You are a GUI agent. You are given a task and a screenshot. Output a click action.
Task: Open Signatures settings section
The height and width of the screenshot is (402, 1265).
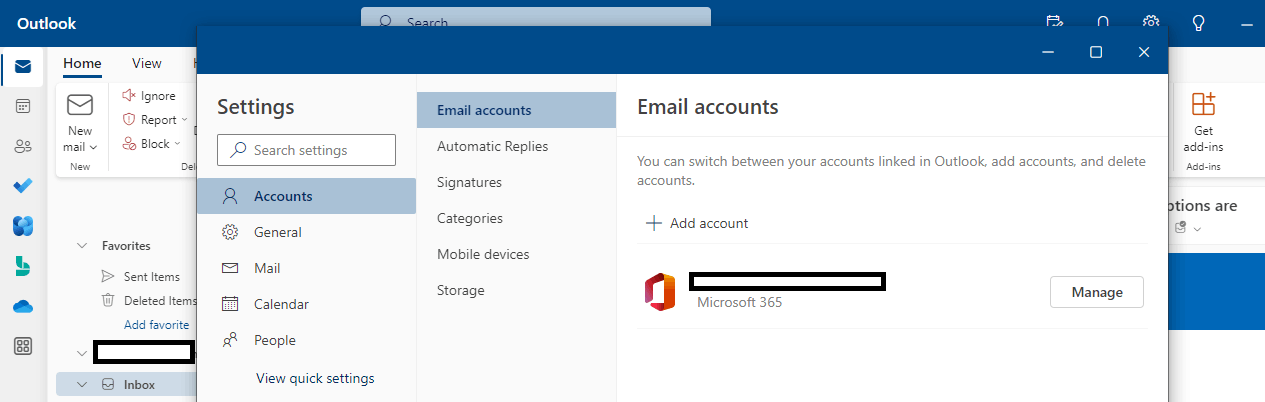tap(469, 182)
